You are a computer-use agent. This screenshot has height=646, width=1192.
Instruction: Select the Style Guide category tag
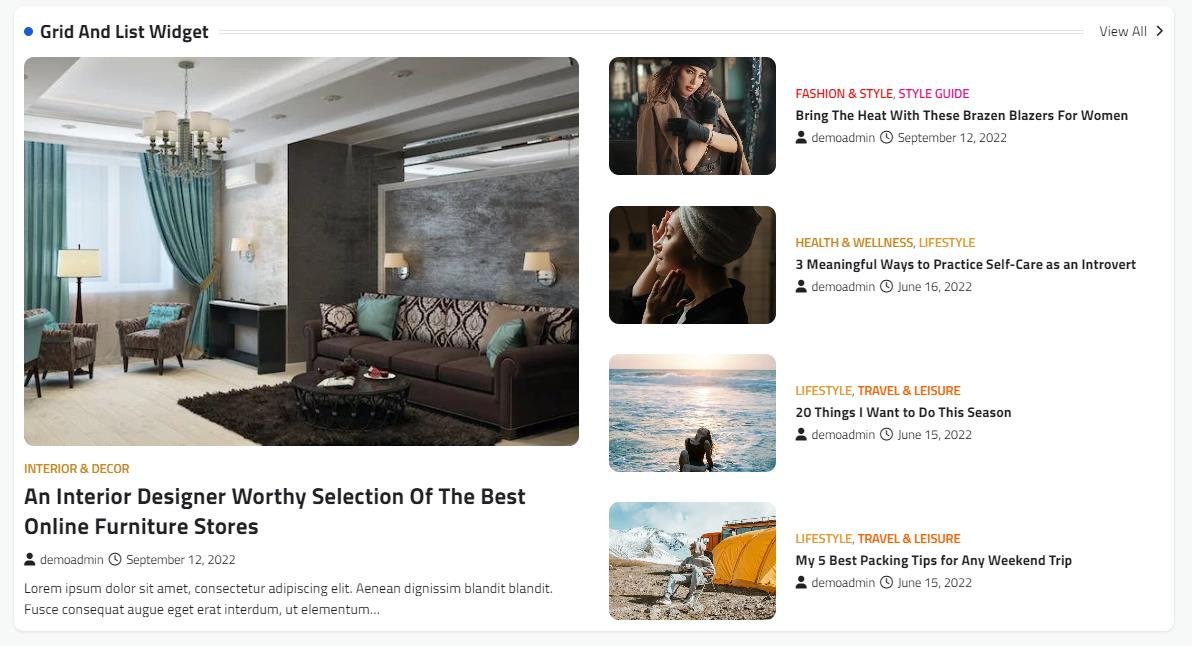coord(934,93)
